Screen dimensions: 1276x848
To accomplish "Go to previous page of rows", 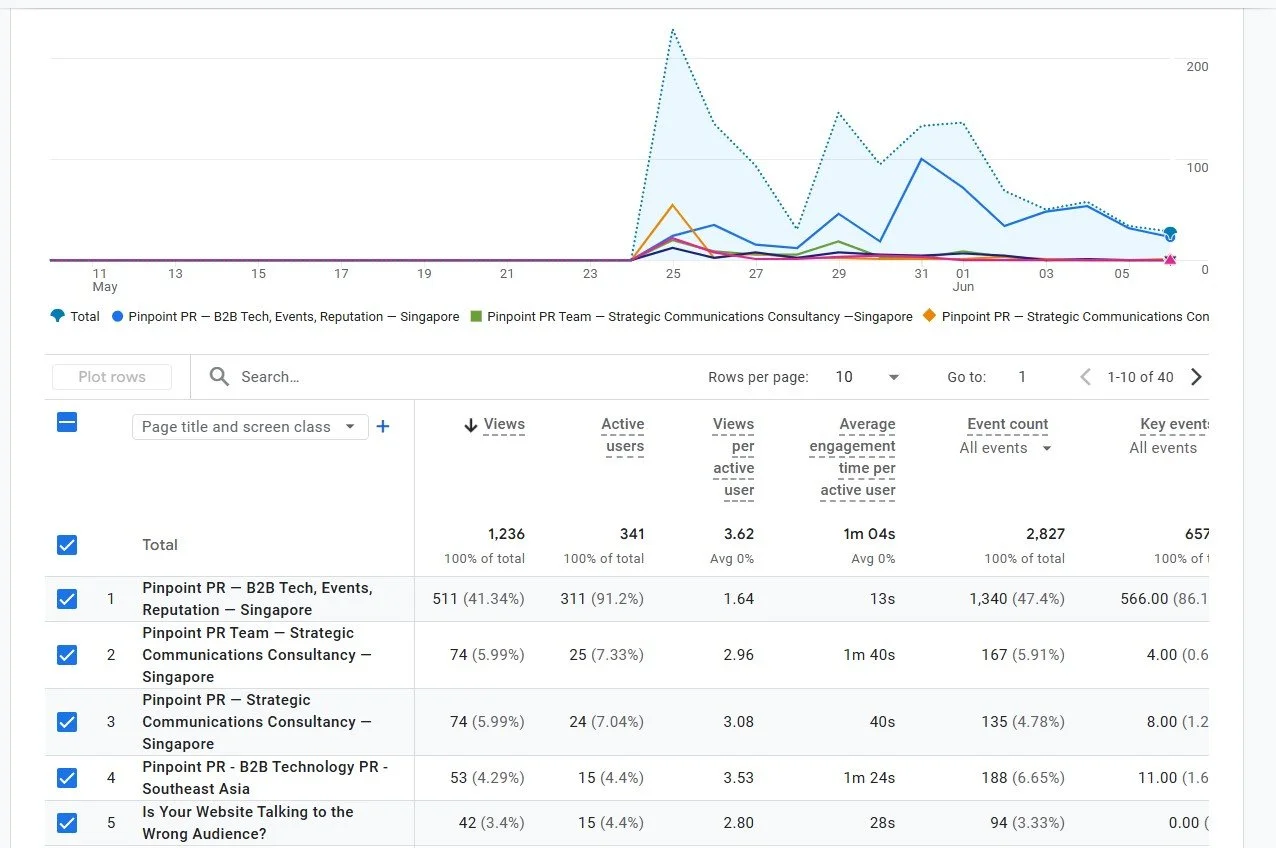I will (x=1086, y=377).
